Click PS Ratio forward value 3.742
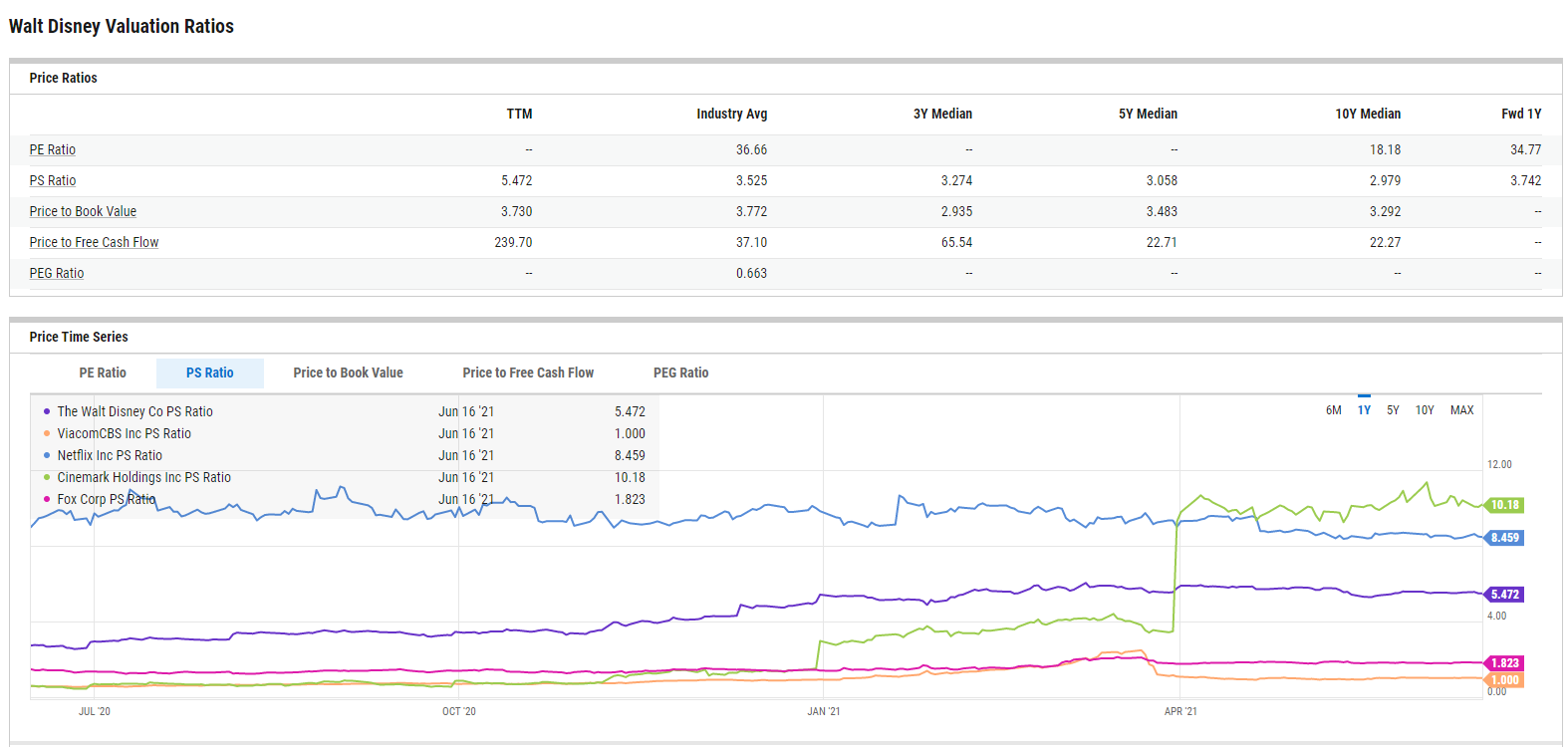Viewport: 1568px width, 747px height. pos(1525,180)
